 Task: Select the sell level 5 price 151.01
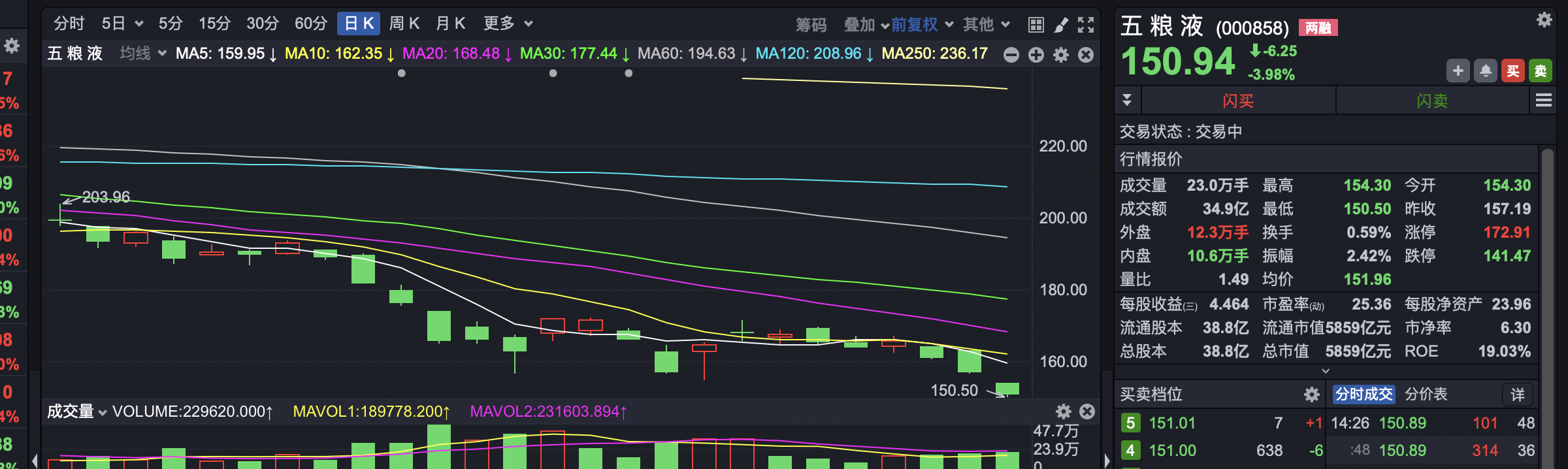tap(1172, 423)
